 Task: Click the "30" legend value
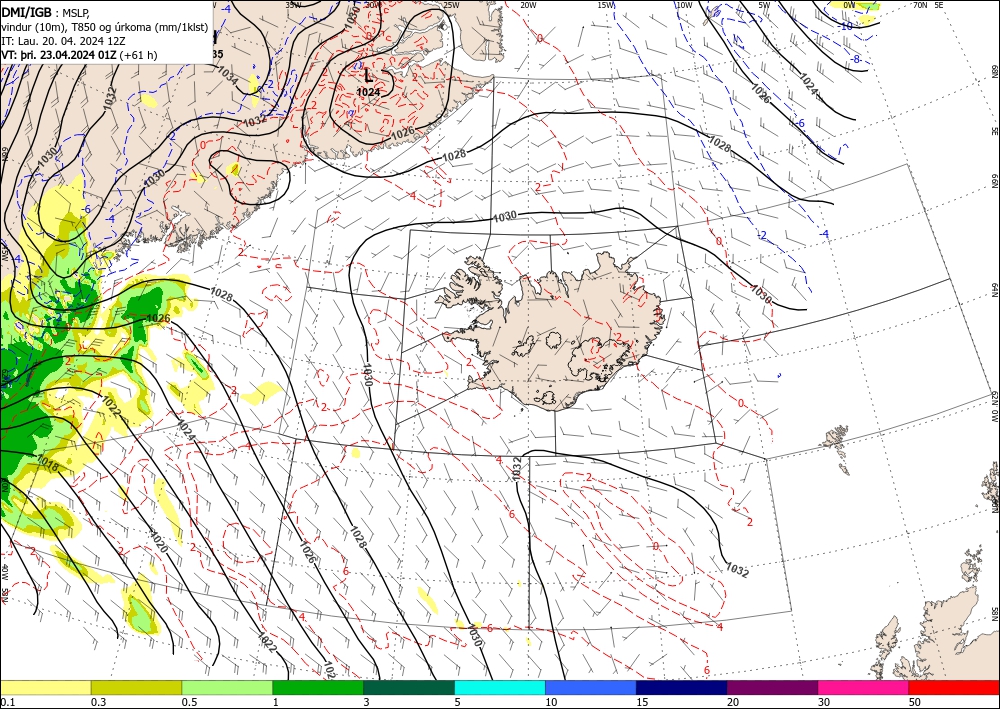[823, 702]
